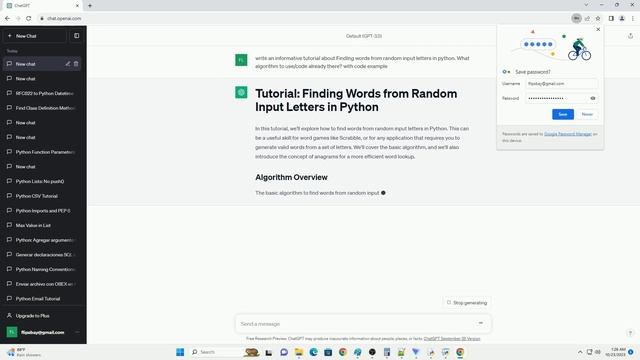Open the 'Find Class Definition Method' chat
Screen dimensions: 640x360
pyautogui.click(x=42, y=108)
